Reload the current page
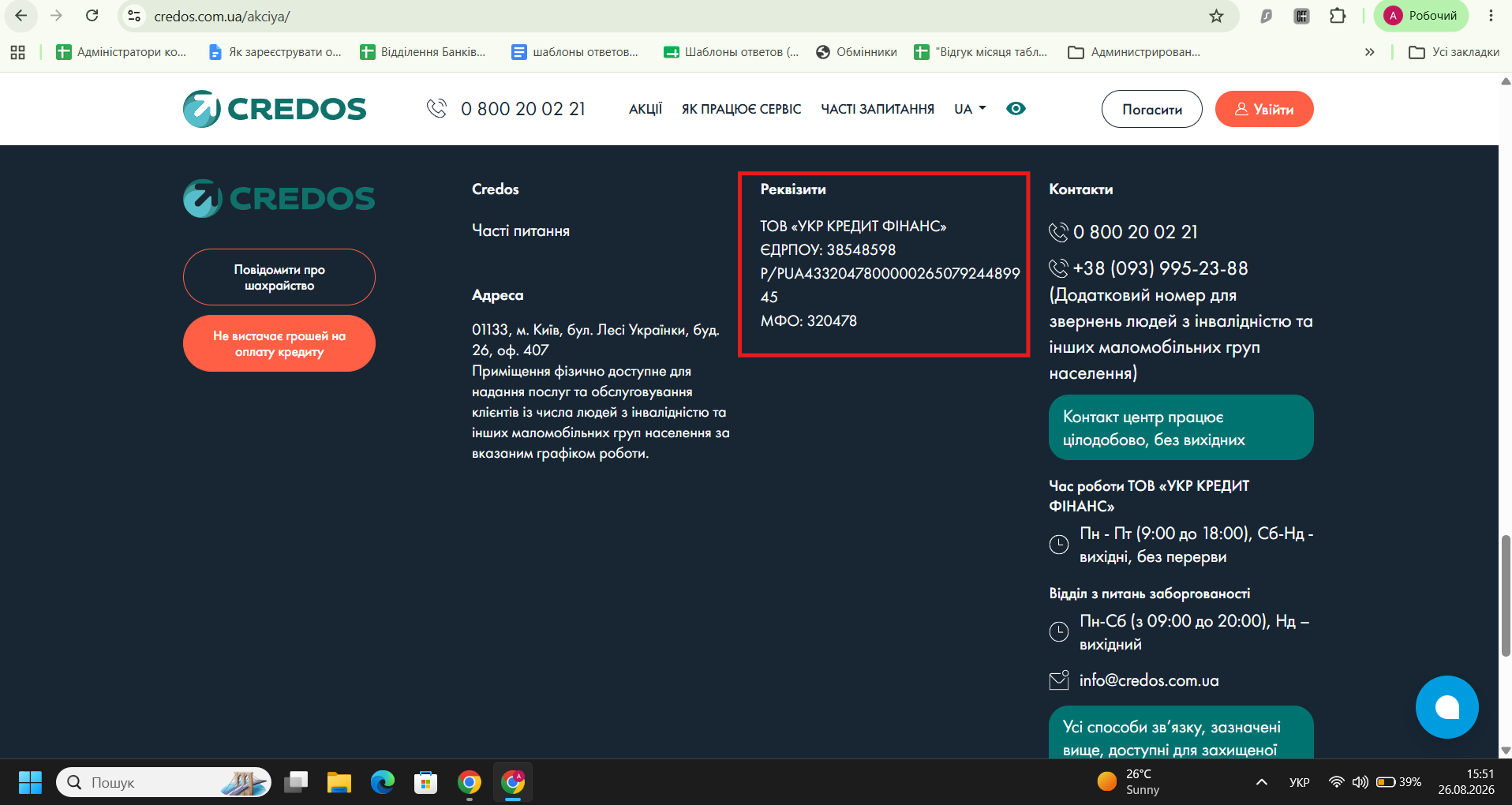 click(92, 16)
